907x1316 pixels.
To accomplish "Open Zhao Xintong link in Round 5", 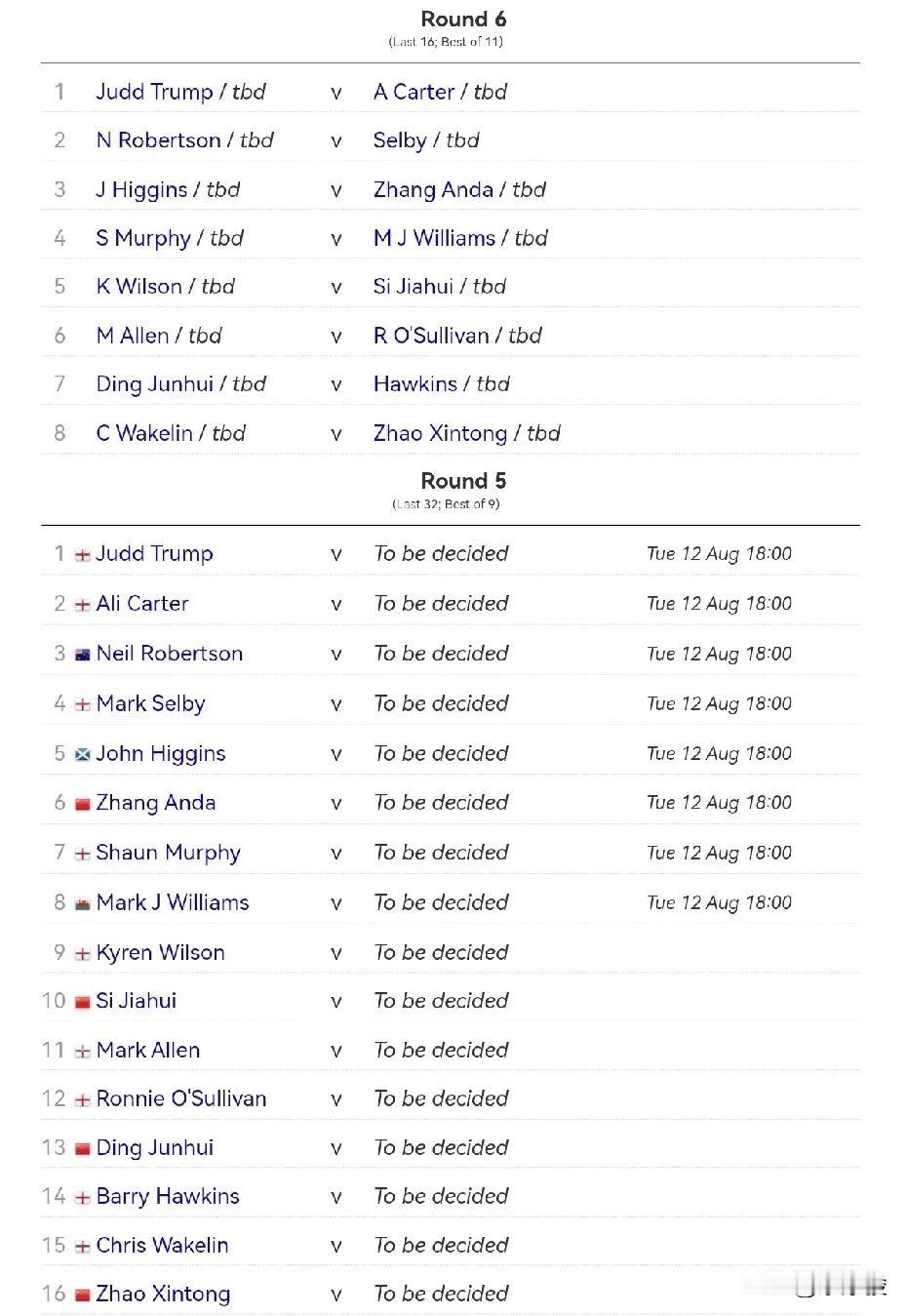I will click(163, 1294).
